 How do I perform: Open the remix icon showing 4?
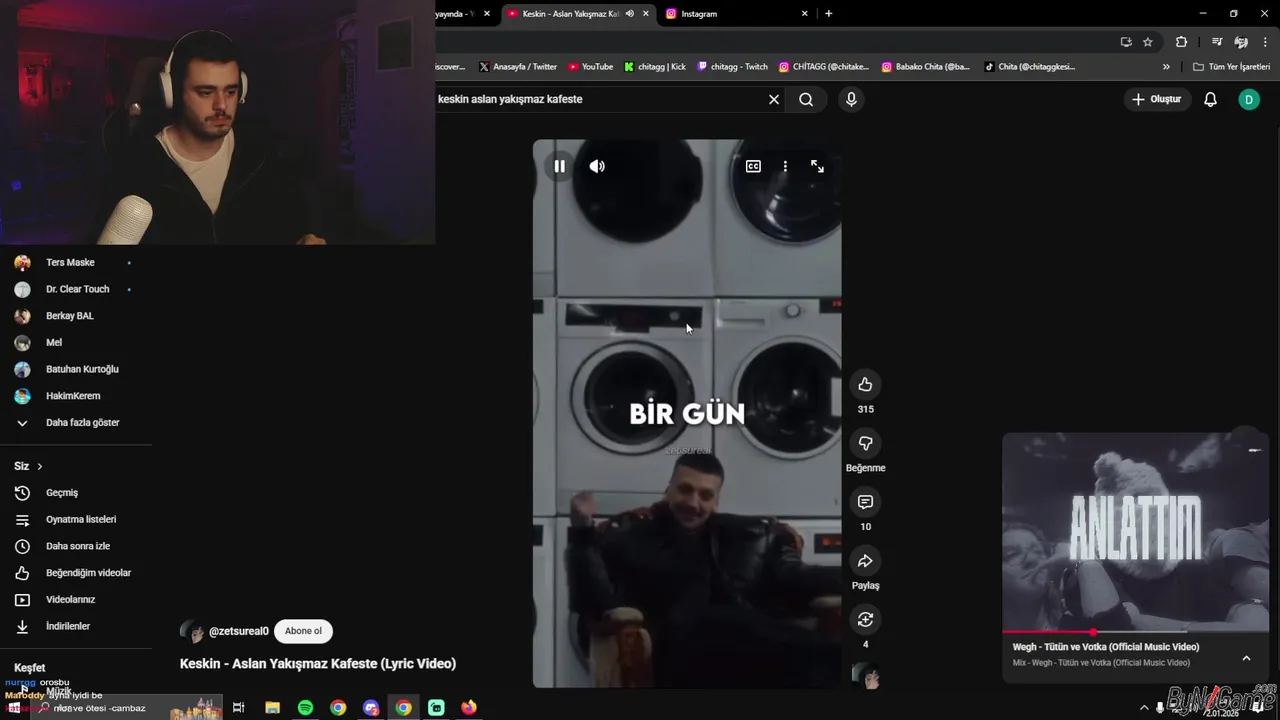[x=865, y=620]
